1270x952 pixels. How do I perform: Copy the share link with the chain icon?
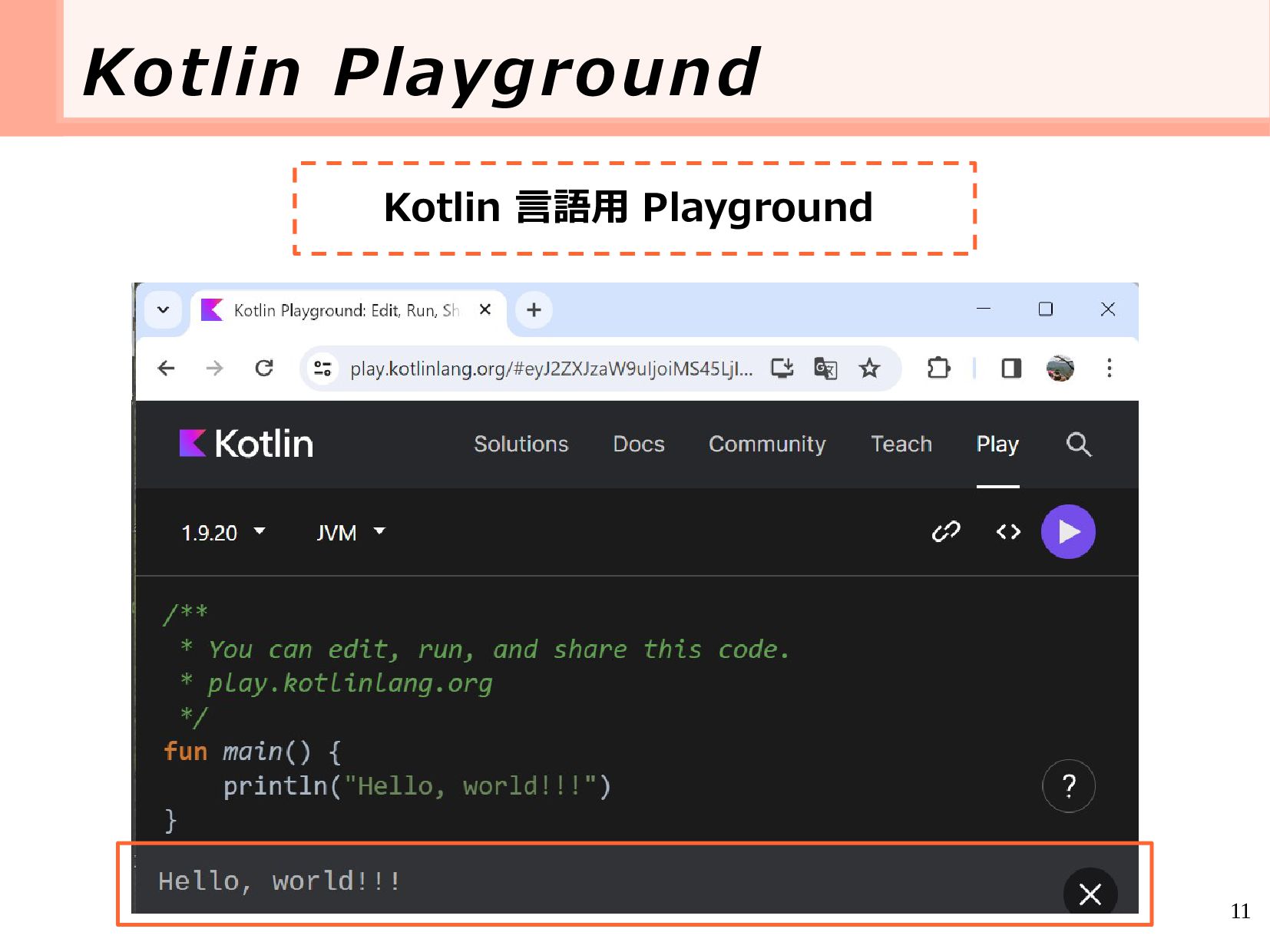[x=945, y=531]
